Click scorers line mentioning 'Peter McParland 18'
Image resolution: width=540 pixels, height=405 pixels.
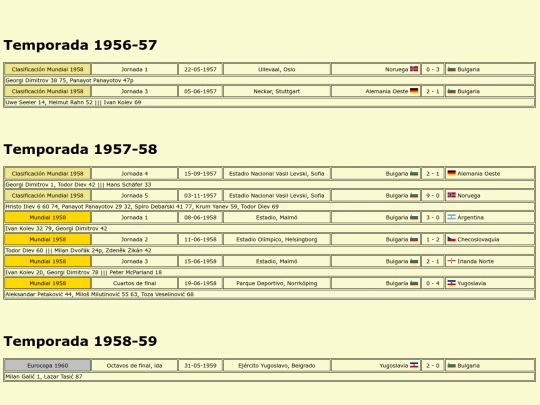(x=269, y=272)
